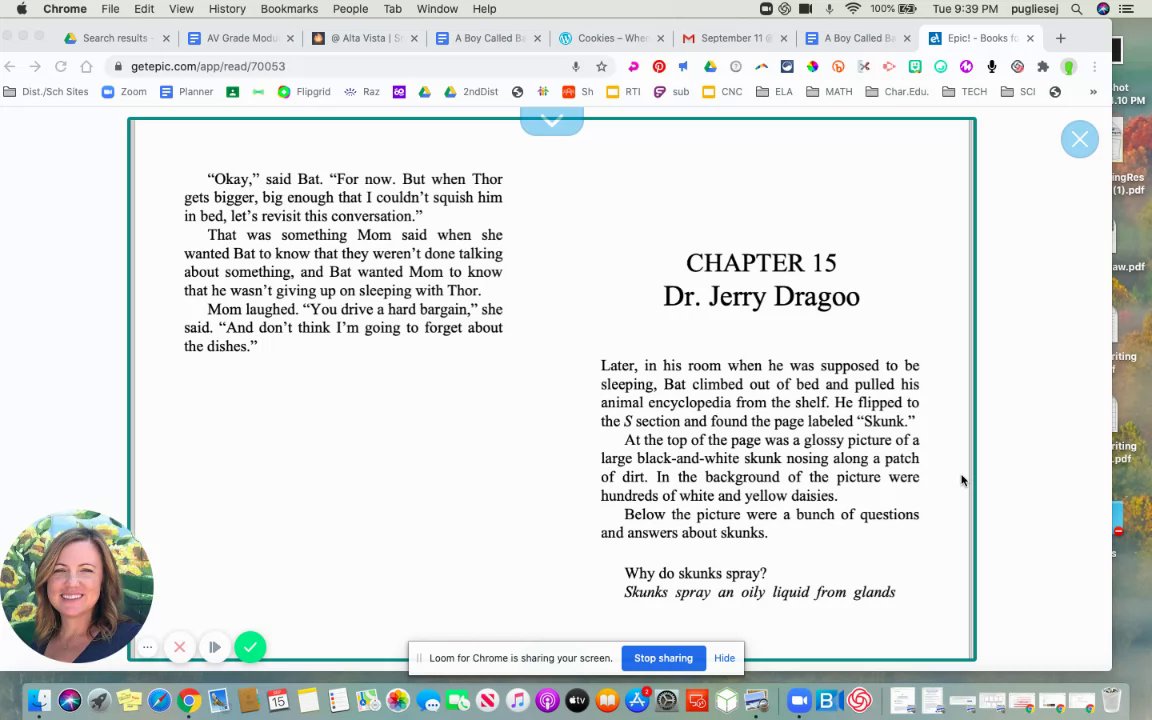Image resolution: width=1152 pixels, height=720 pixels.
Task: Open the App Store from the dock
Action: (637, 700)
